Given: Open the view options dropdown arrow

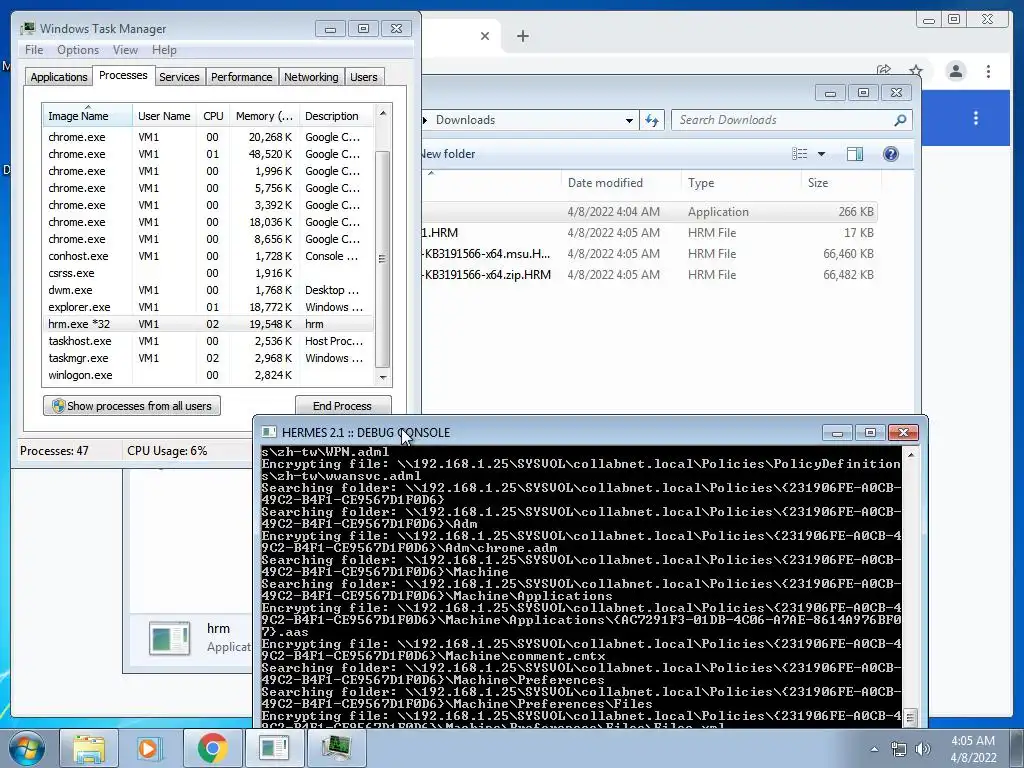Looking at the screenshot, I should (822, 154).
